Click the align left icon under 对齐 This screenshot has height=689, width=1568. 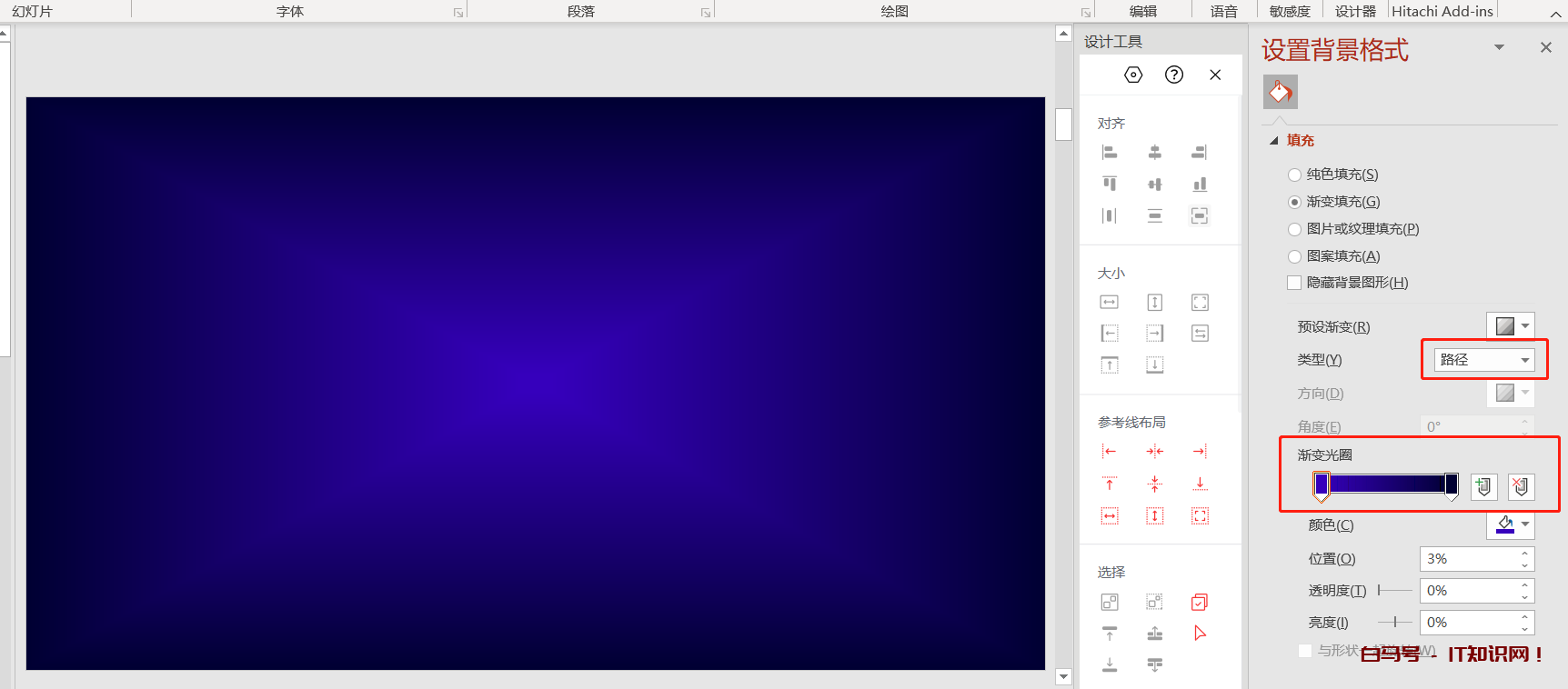[x=1110, y=153]
